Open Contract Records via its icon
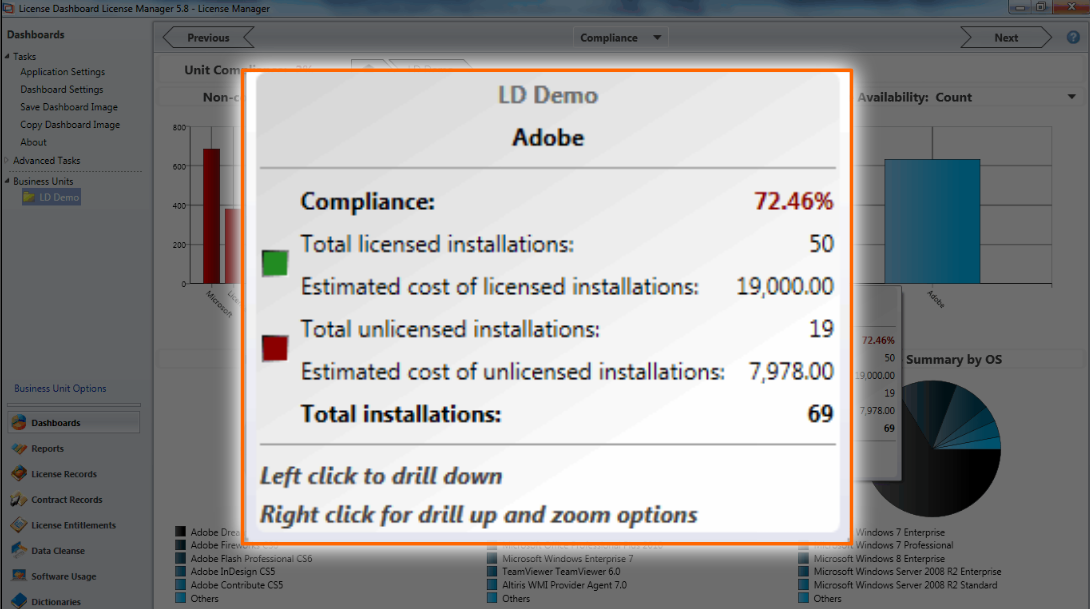 (x=19, y=500)
